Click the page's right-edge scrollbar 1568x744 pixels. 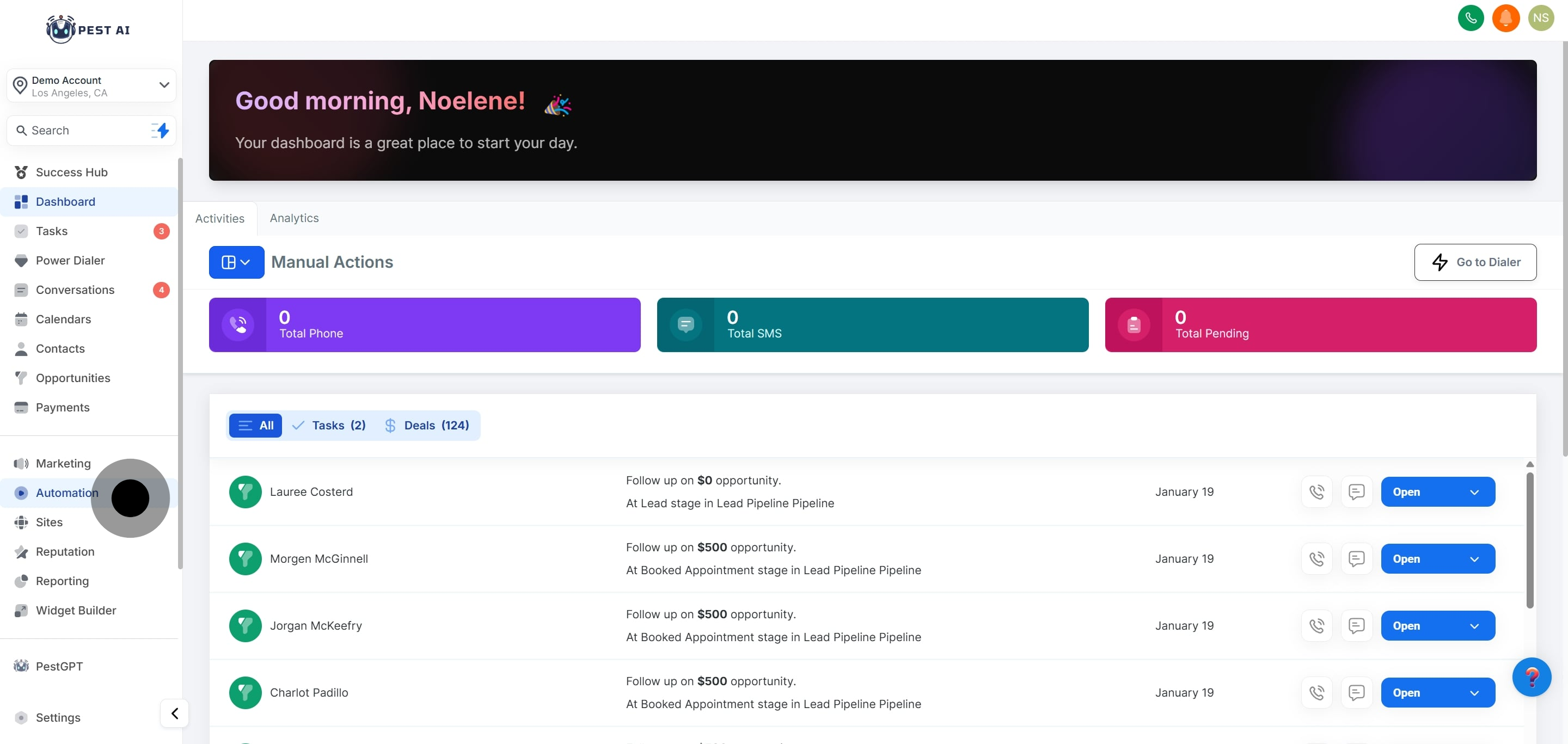click(x=1564, y=249)
